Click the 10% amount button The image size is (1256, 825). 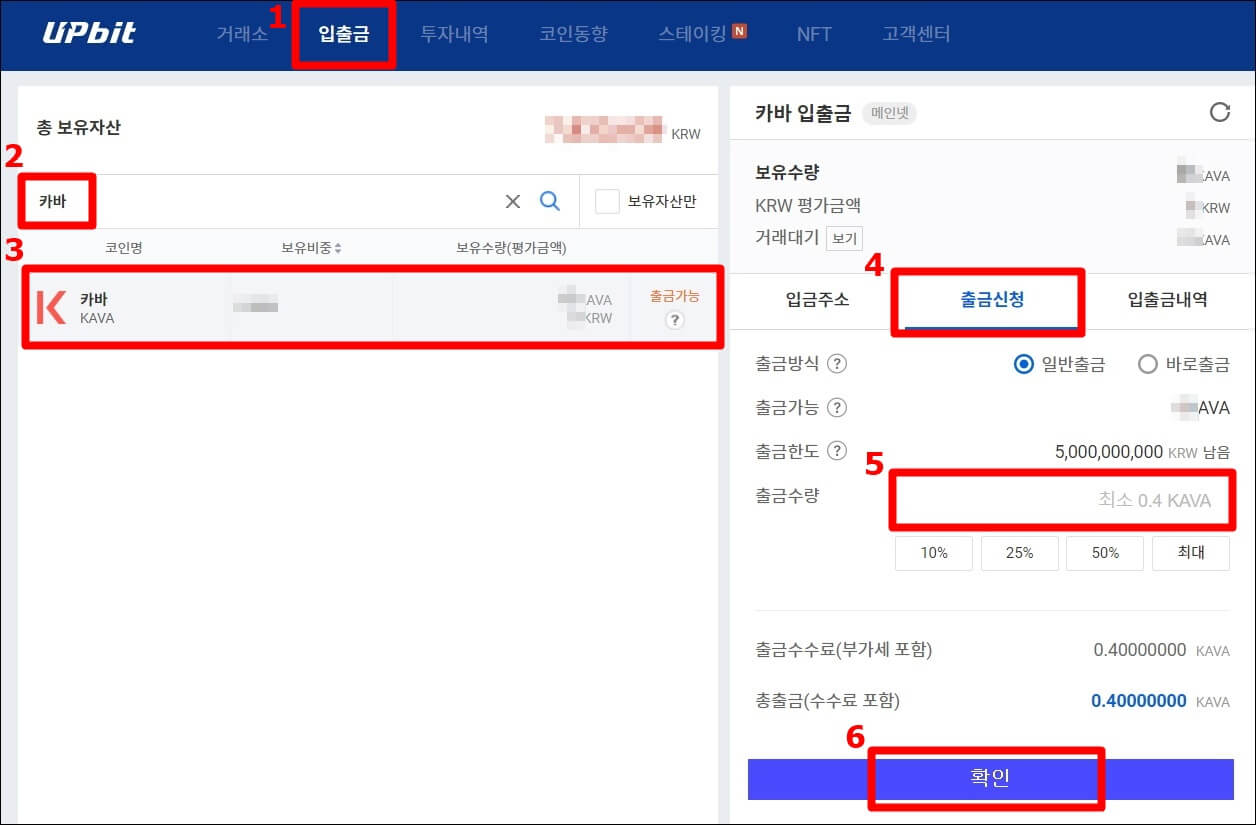[934, 553]
